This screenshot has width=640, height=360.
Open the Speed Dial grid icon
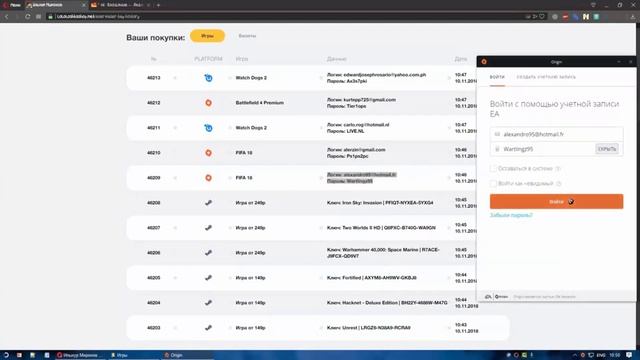[38, 17]
